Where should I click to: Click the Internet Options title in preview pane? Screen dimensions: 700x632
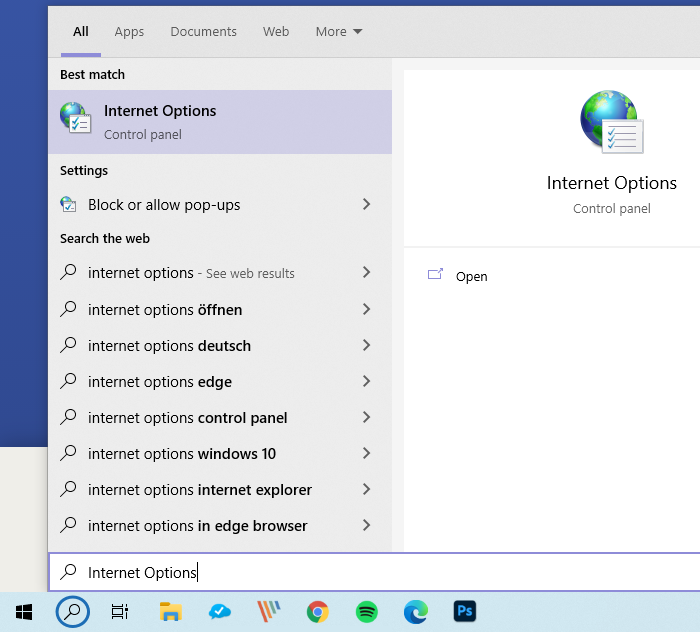[612, 183]
